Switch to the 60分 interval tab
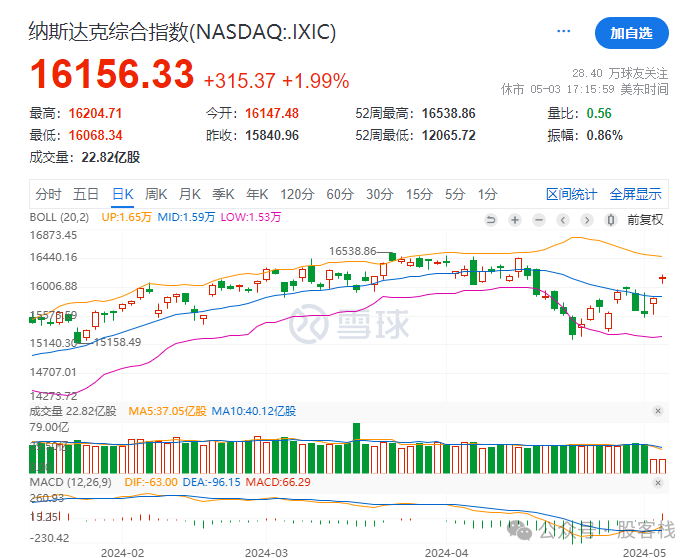The image size is (698, 558). [340, 194]
